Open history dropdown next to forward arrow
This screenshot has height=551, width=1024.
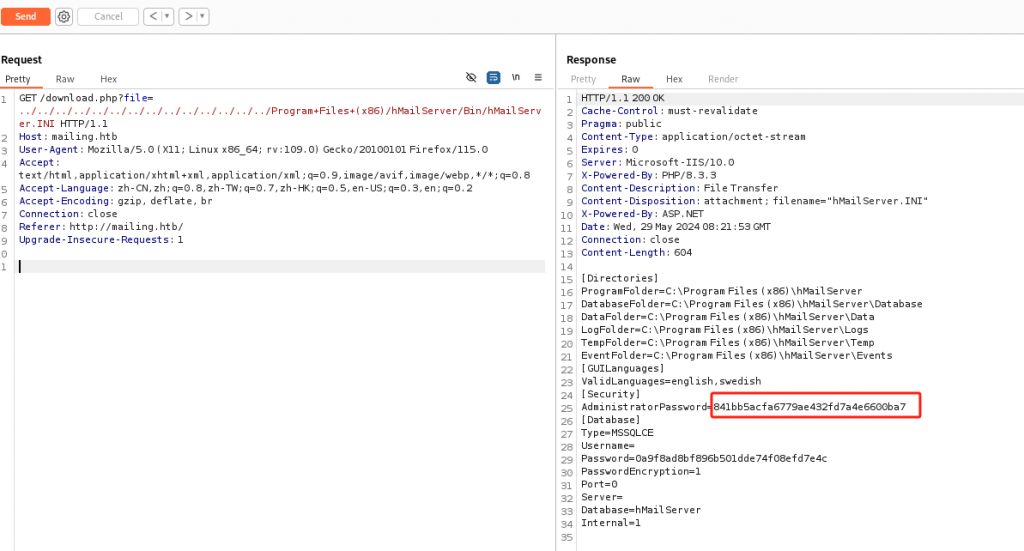(x=202, y=16)
